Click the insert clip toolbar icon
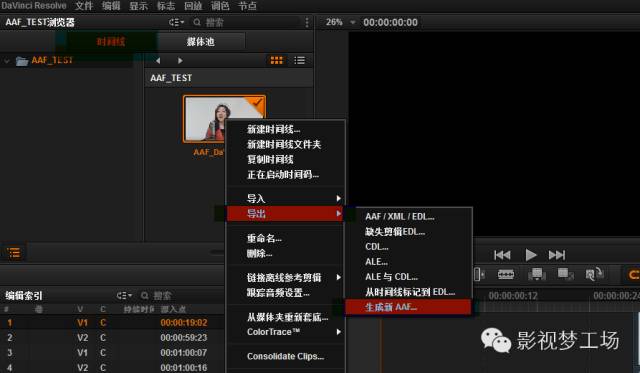 537,274
